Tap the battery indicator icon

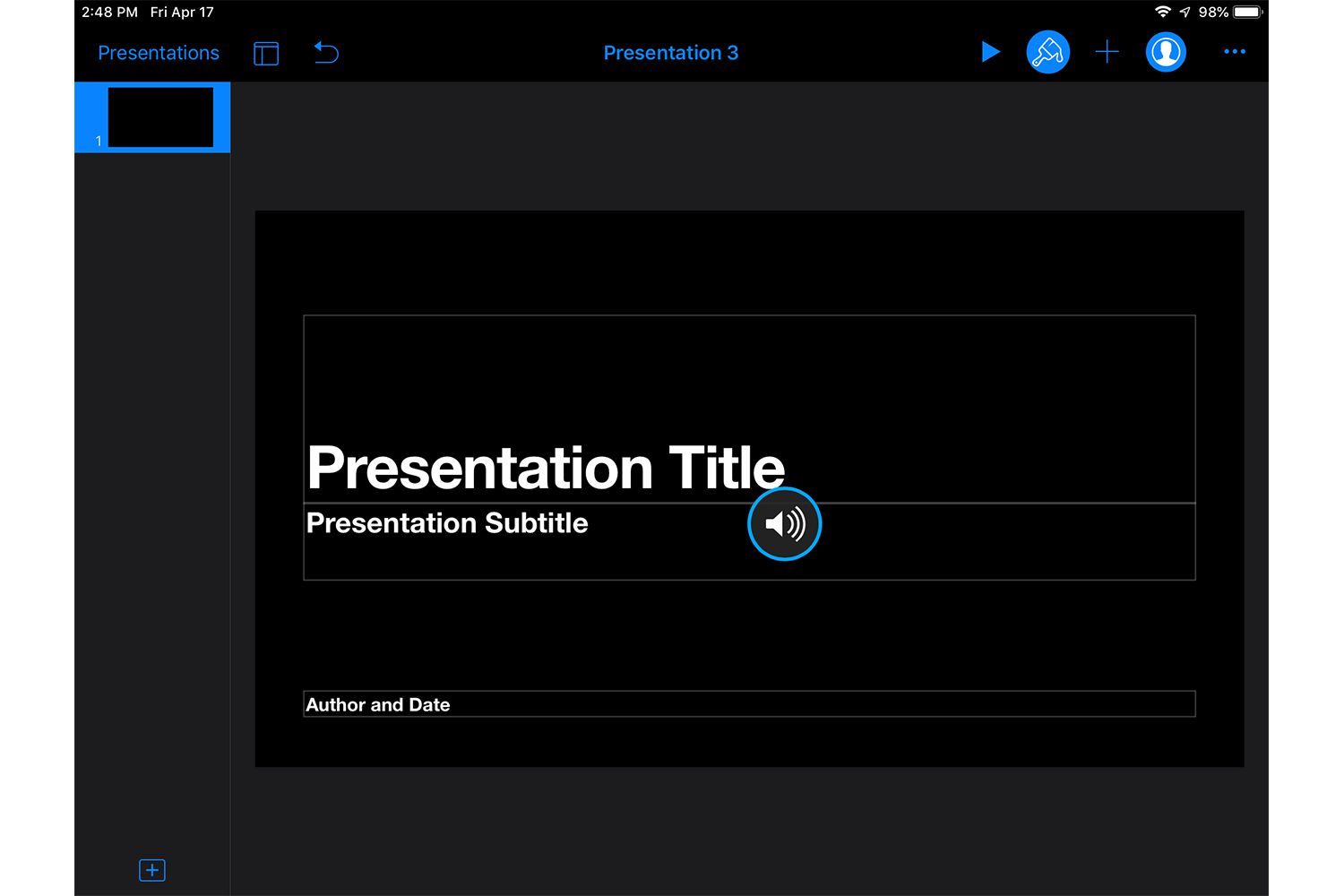click(x=1247, y=13)
